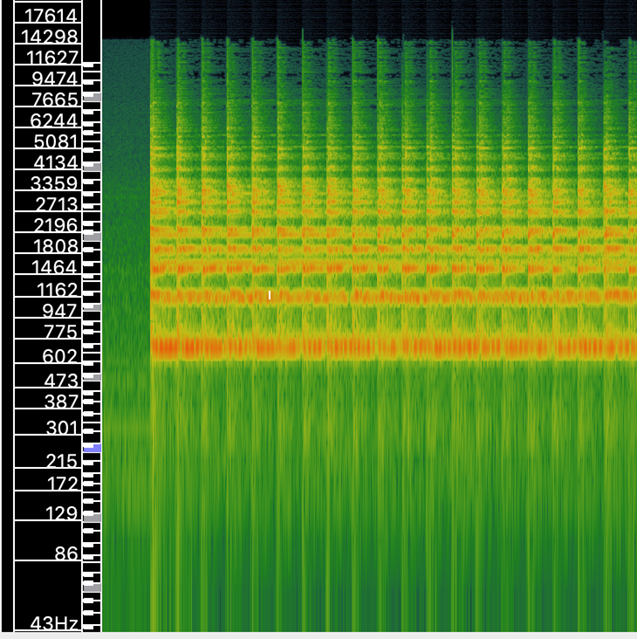Image resolution: width=637 pixels, height=639 pixels.
Task: Select the 301 Hz scale label
Action: [x=60, y=428]
